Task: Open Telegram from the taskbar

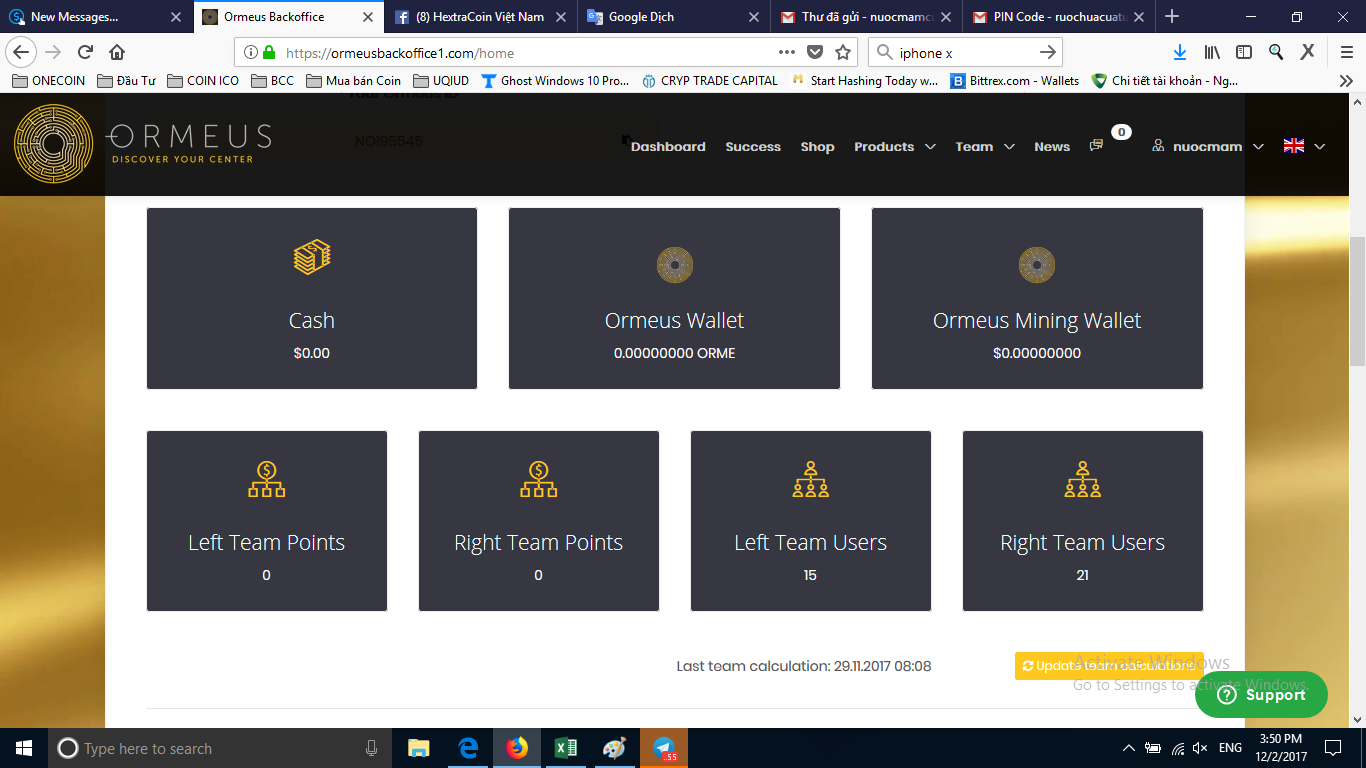Action: (x=664, y=748)
